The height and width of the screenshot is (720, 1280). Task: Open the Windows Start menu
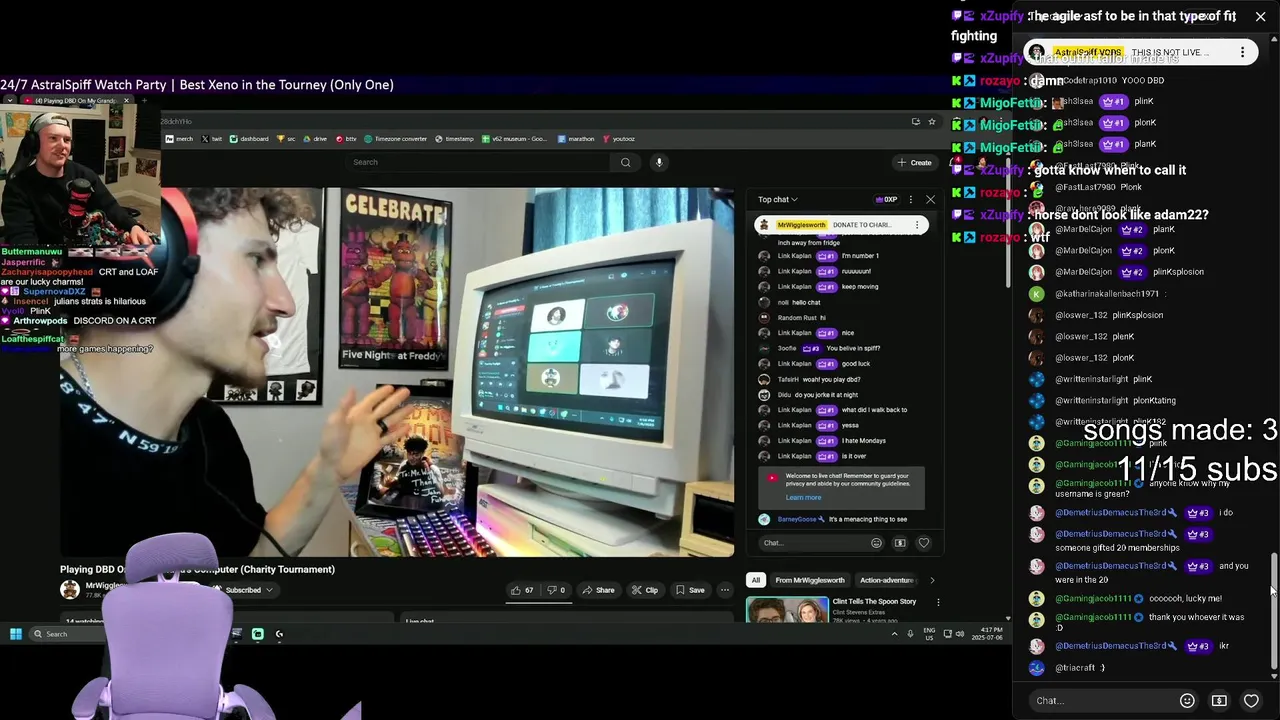(x=15, y=634)
